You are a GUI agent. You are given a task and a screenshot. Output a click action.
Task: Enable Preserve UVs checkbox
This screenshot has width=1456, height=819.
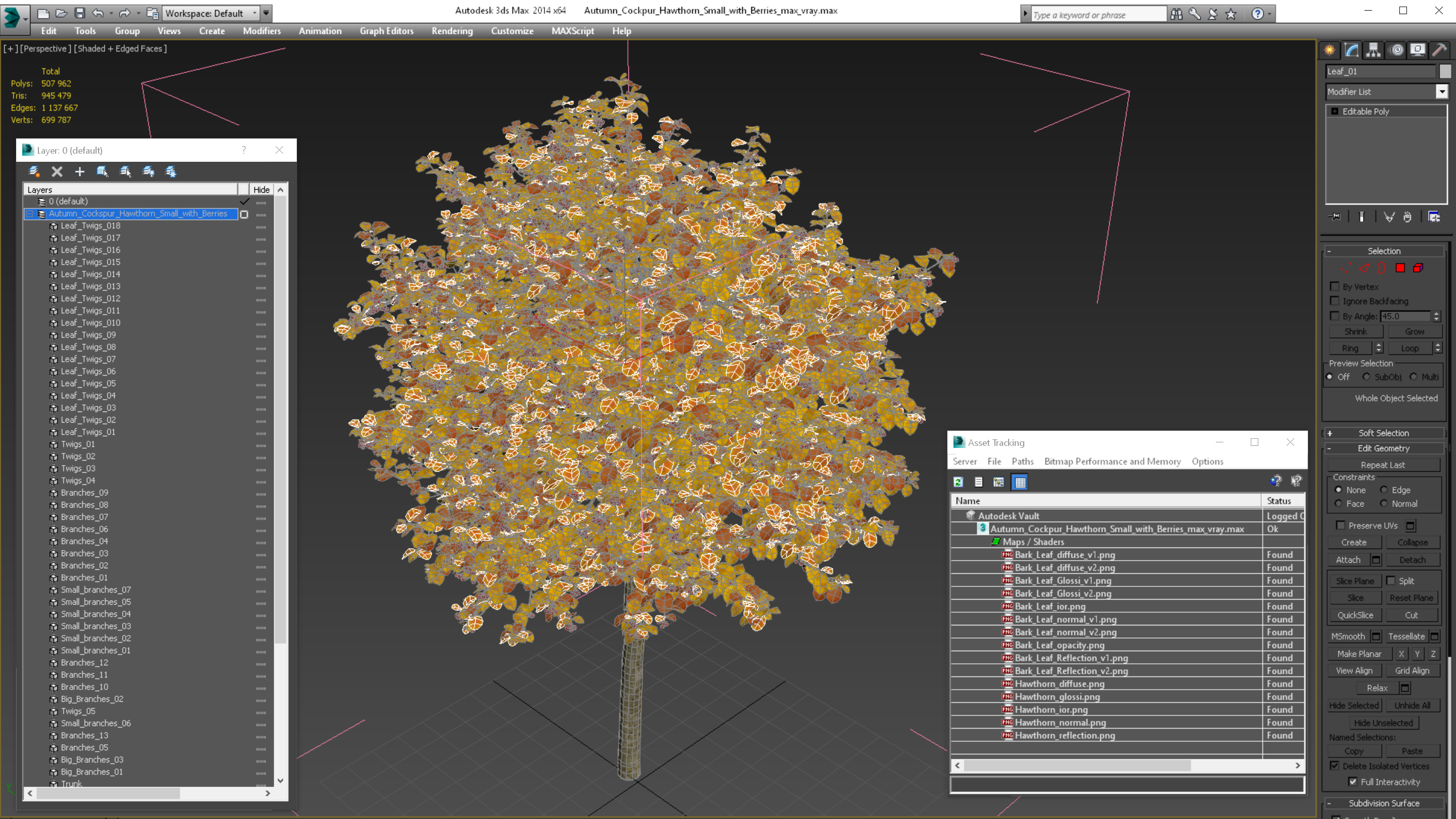(x=1340, y=526)
